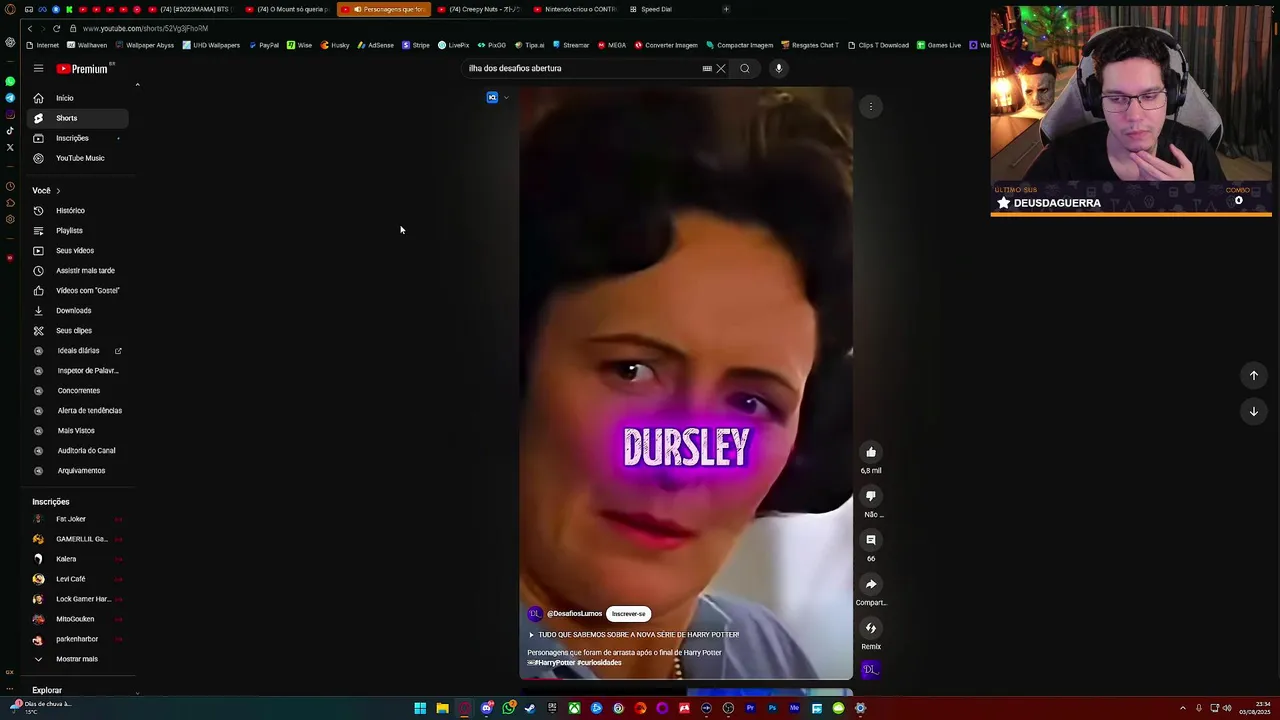Open Concorrentes item
This screenshot has width=1280, height=720.
click(78, 391)
